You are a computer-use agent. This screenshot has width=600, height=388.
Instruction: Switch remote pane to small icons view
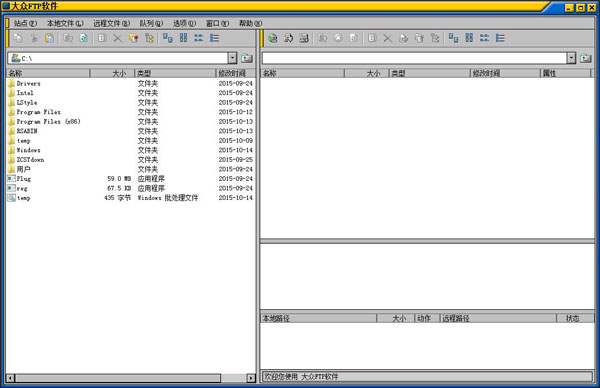[x=469, y=38]
